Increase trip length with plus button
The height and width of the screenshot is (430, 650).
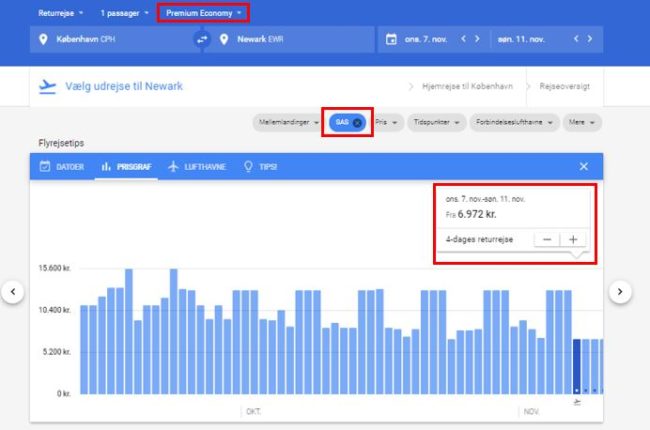pos(574,239)
